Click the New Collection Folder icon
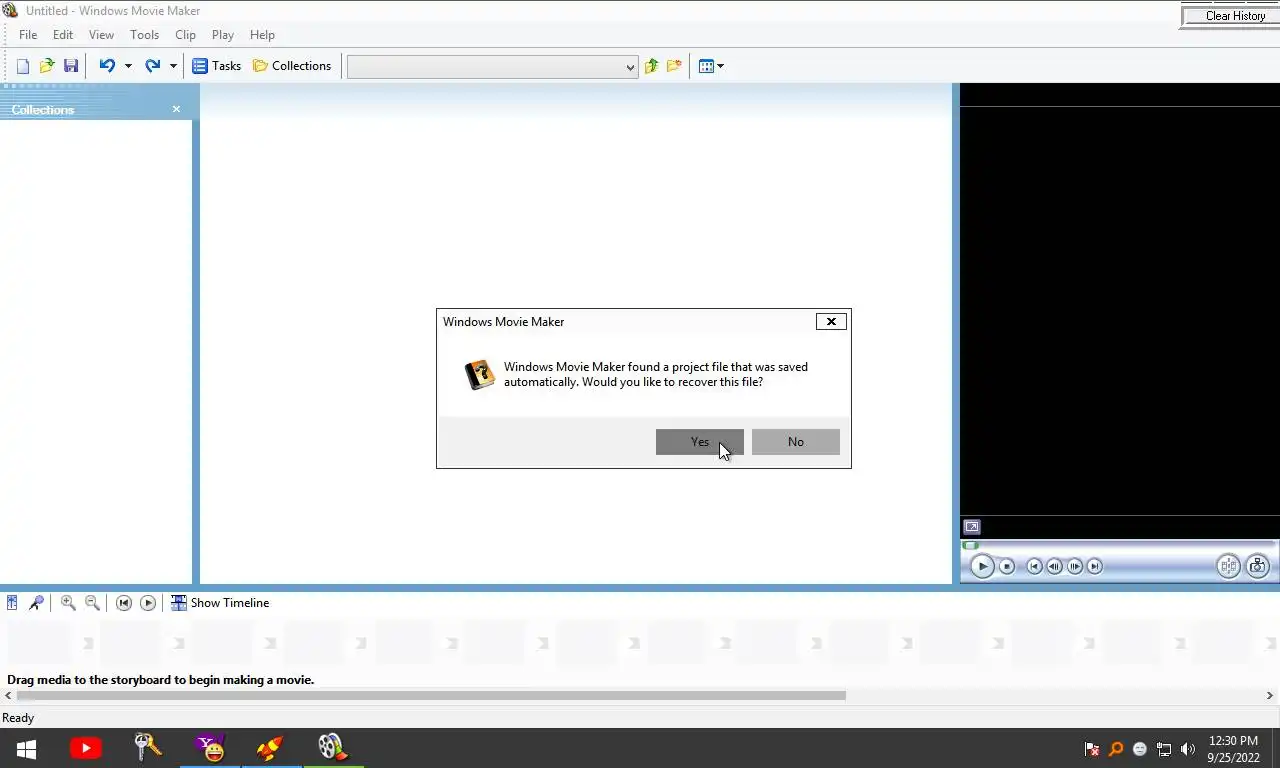Screen dimensions: 1280x768 674,66
